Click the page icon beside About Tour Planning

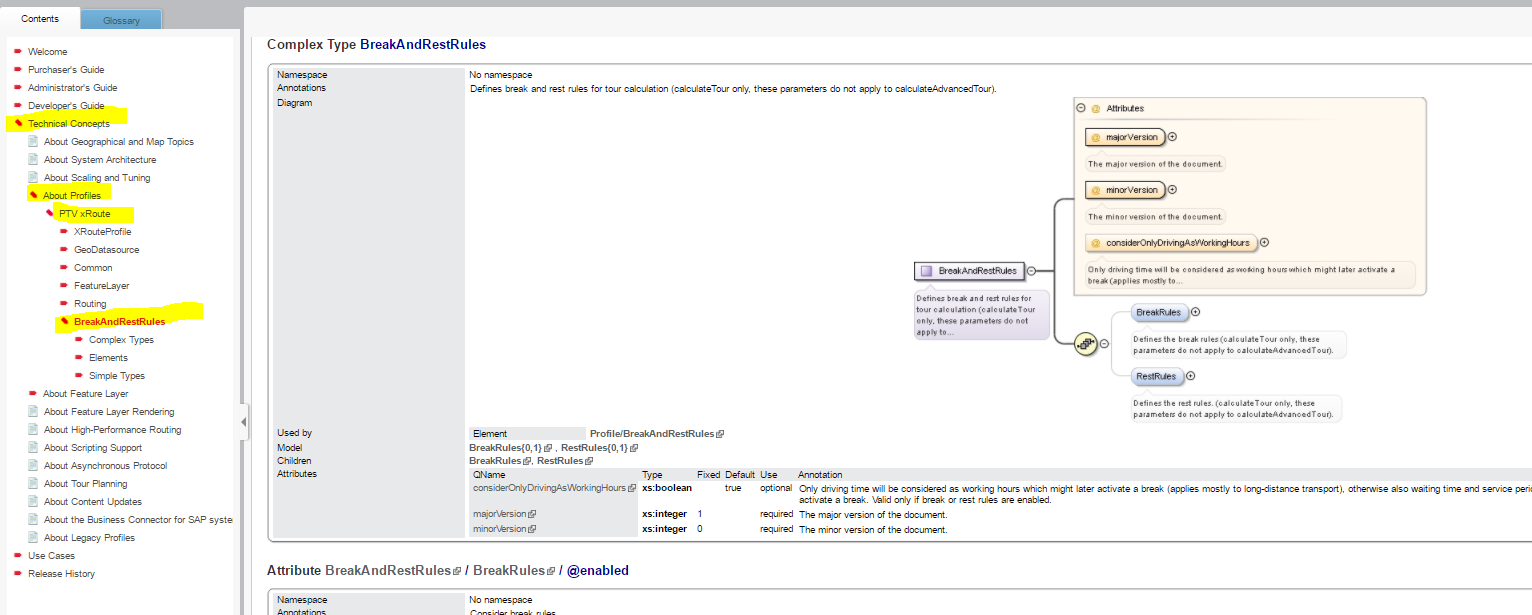(x=34, y=484)
